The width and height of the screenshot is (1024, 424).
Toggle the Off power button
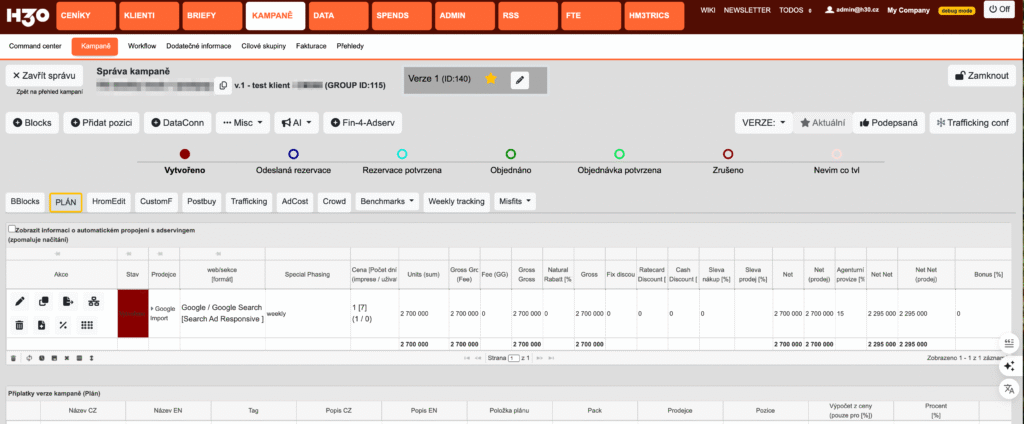tap(998, 9)
